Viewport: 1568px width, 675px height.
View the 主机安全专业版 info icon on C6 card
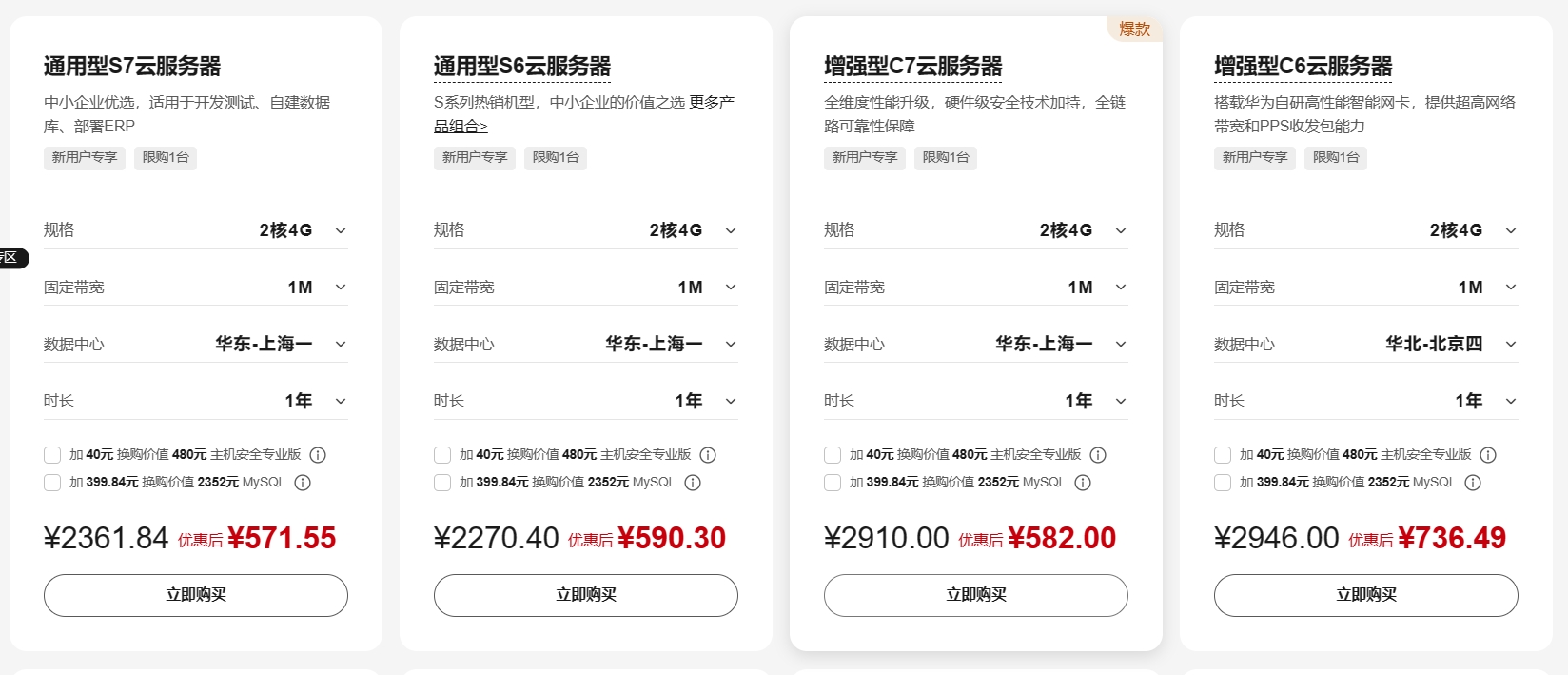pyautogui.click(x=1488, y=454)
